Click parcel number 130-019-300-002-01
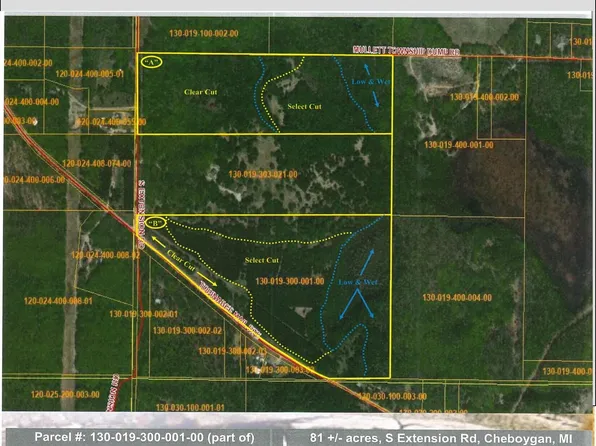 (144, 314)
